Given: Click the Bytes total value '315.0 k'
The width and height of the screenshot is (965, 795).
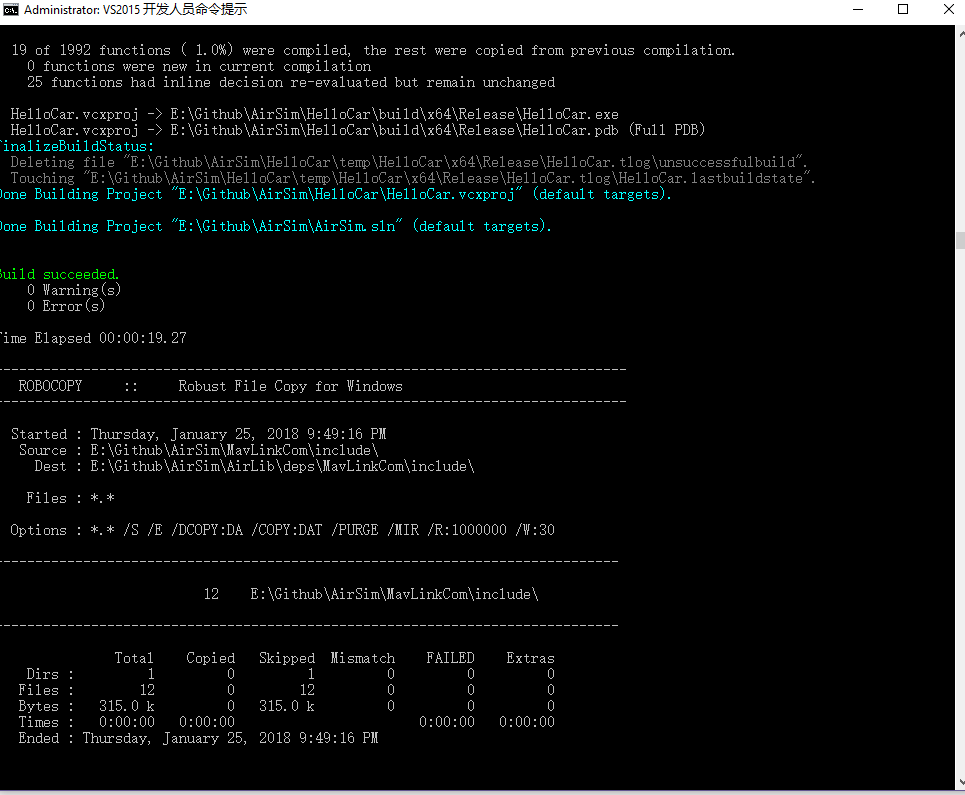Looking at the screenshot, I should coord(127,706).
